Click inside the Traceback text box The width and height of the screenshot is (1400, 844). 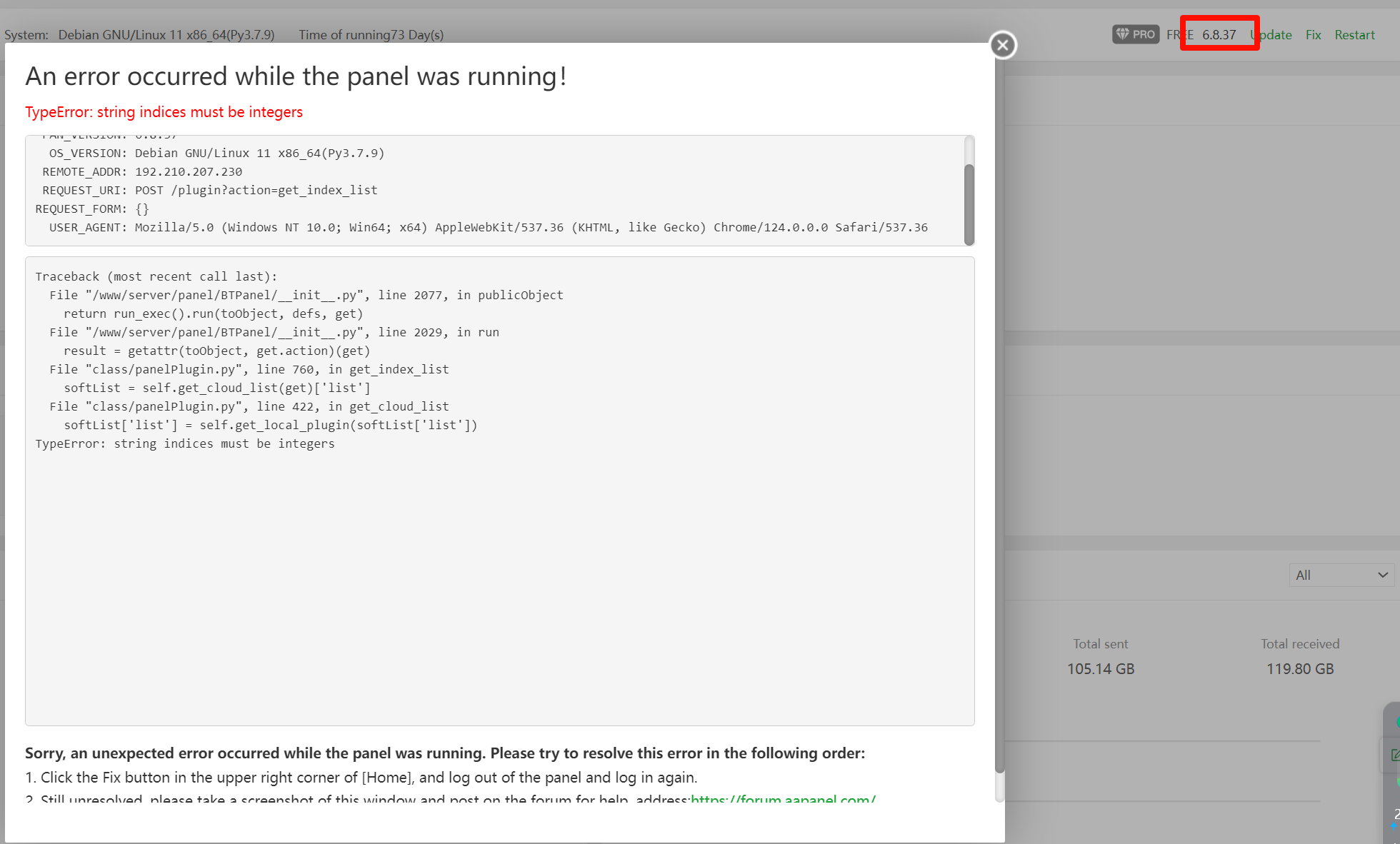point(499,571)
